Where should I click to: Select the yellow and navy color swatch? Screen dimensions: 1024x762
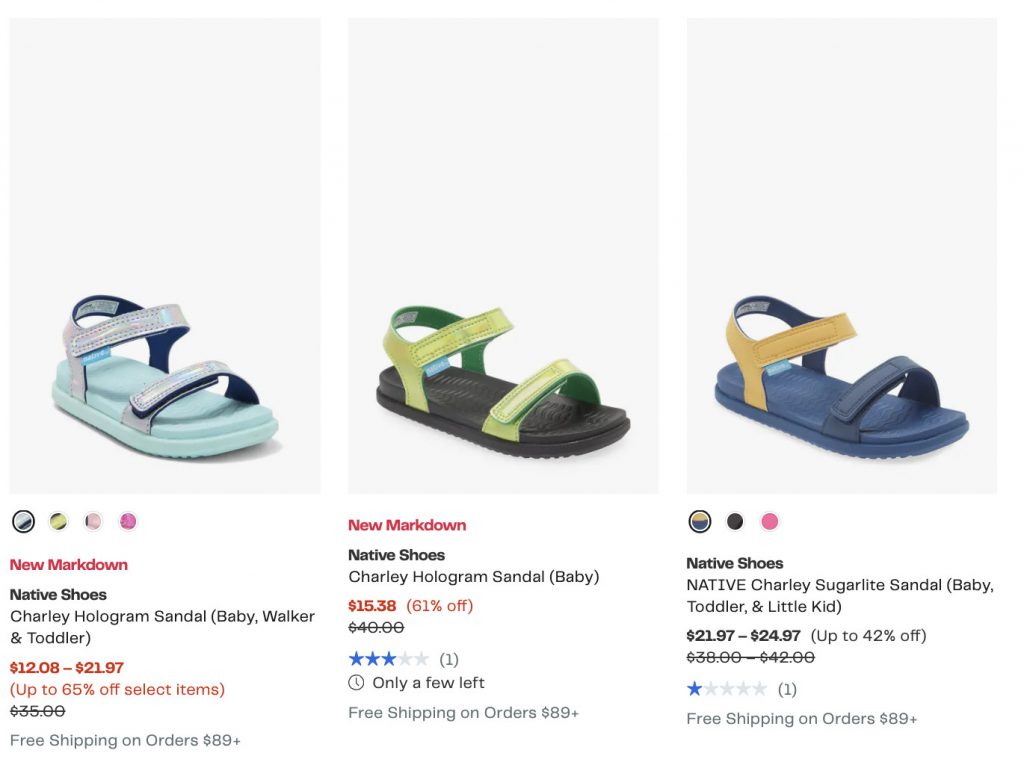click(700, 521)
